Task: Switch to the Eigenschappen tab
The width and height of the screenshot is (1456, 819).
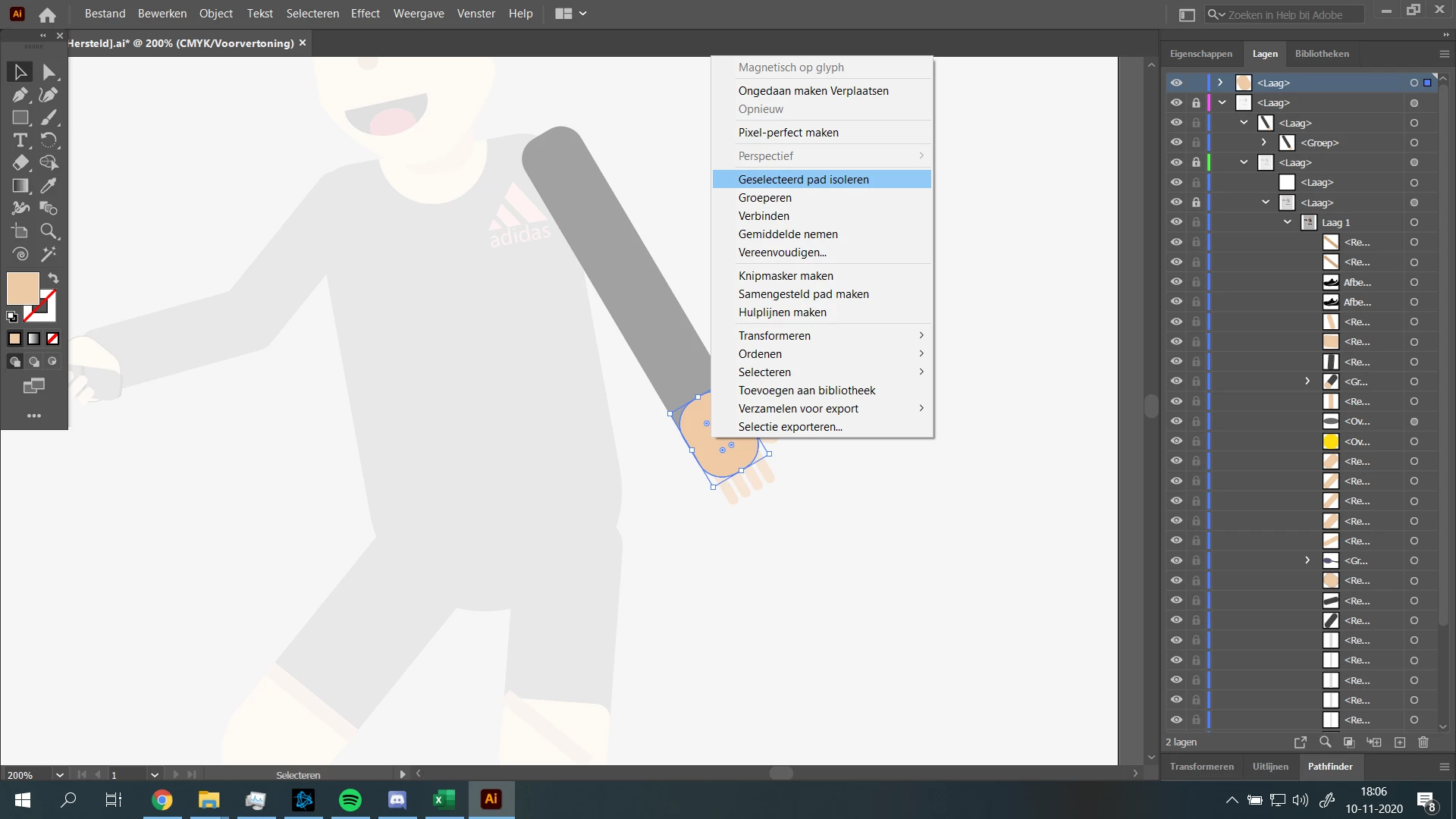Action: pyautogui.click(x=1200, y=54)
